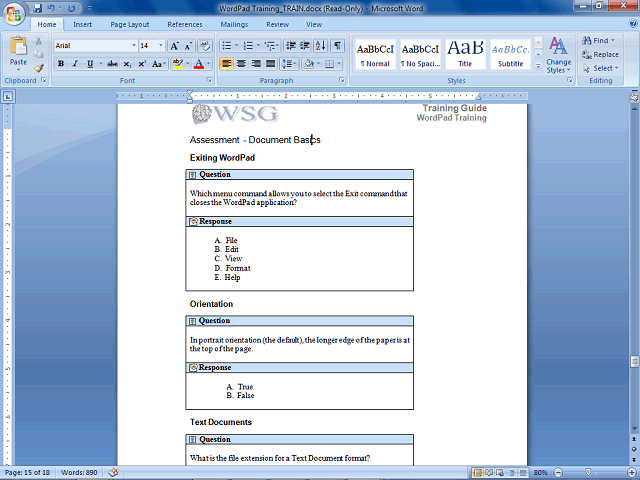Open Word Help question mark
640x480 pixels.
coord(633,24)
